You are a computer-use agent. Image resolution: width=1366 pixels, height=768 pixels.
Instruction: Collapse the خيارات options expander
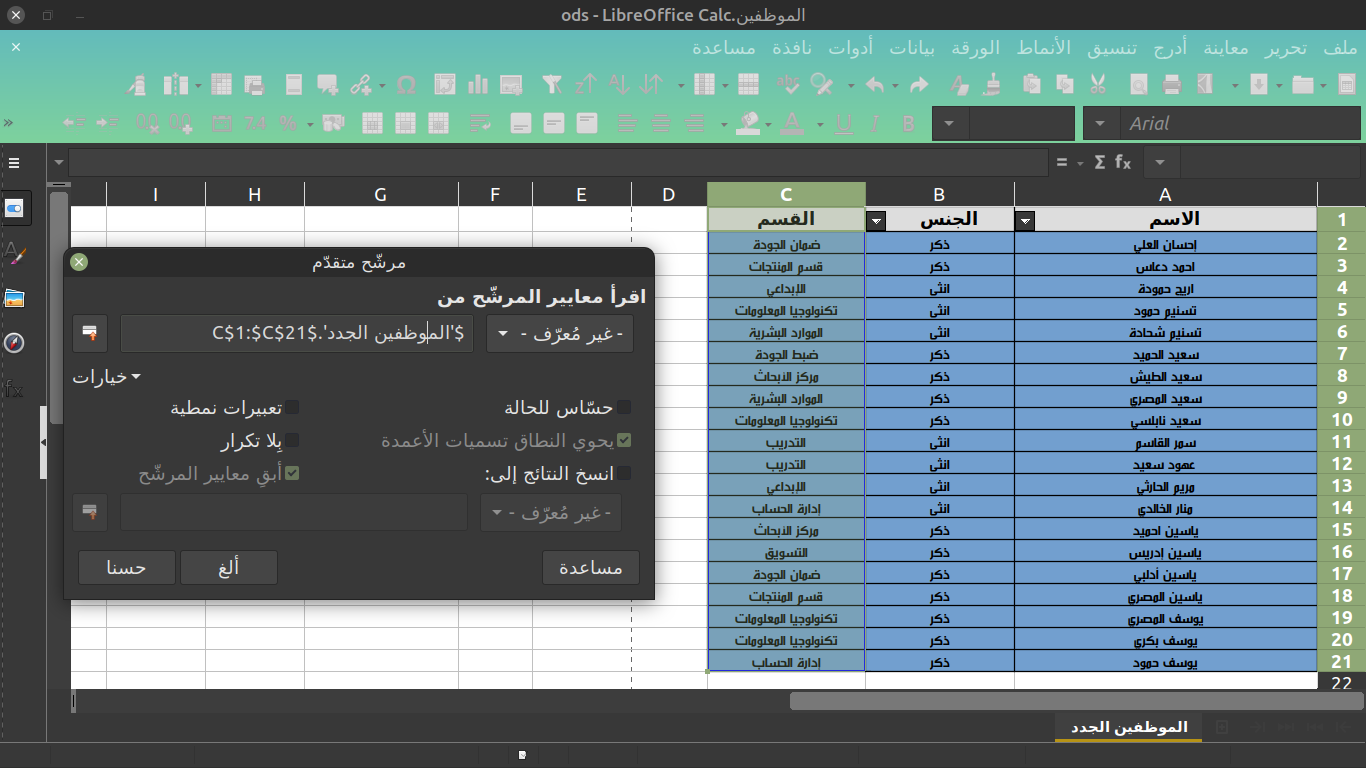click(x=106, y=377)
